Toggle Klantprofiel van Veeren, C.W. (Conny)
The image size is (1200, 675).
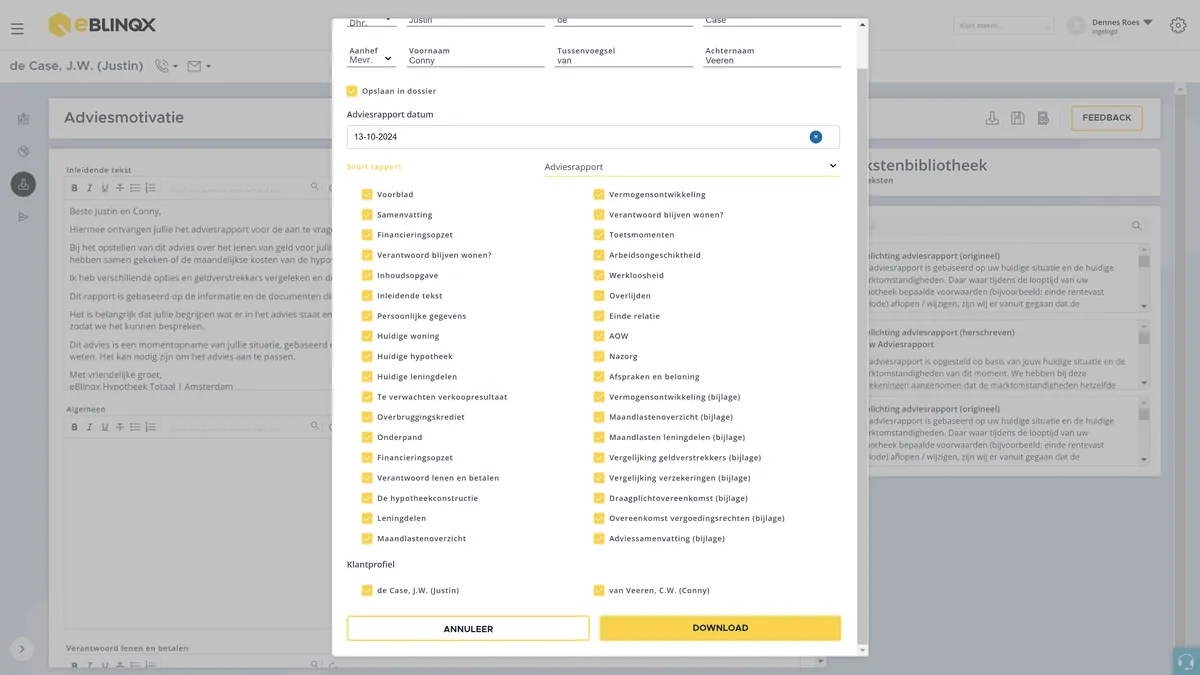[599, 590]
